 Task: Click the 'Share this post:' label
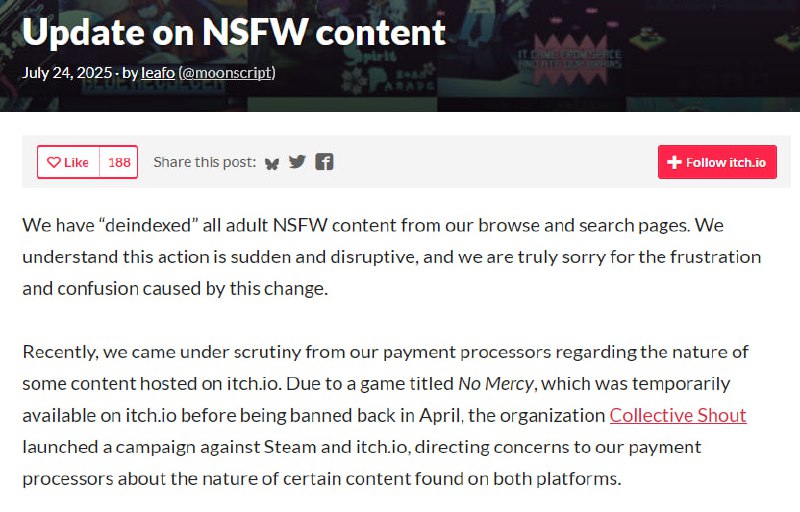pyautogui.click(x=204, y=163)
